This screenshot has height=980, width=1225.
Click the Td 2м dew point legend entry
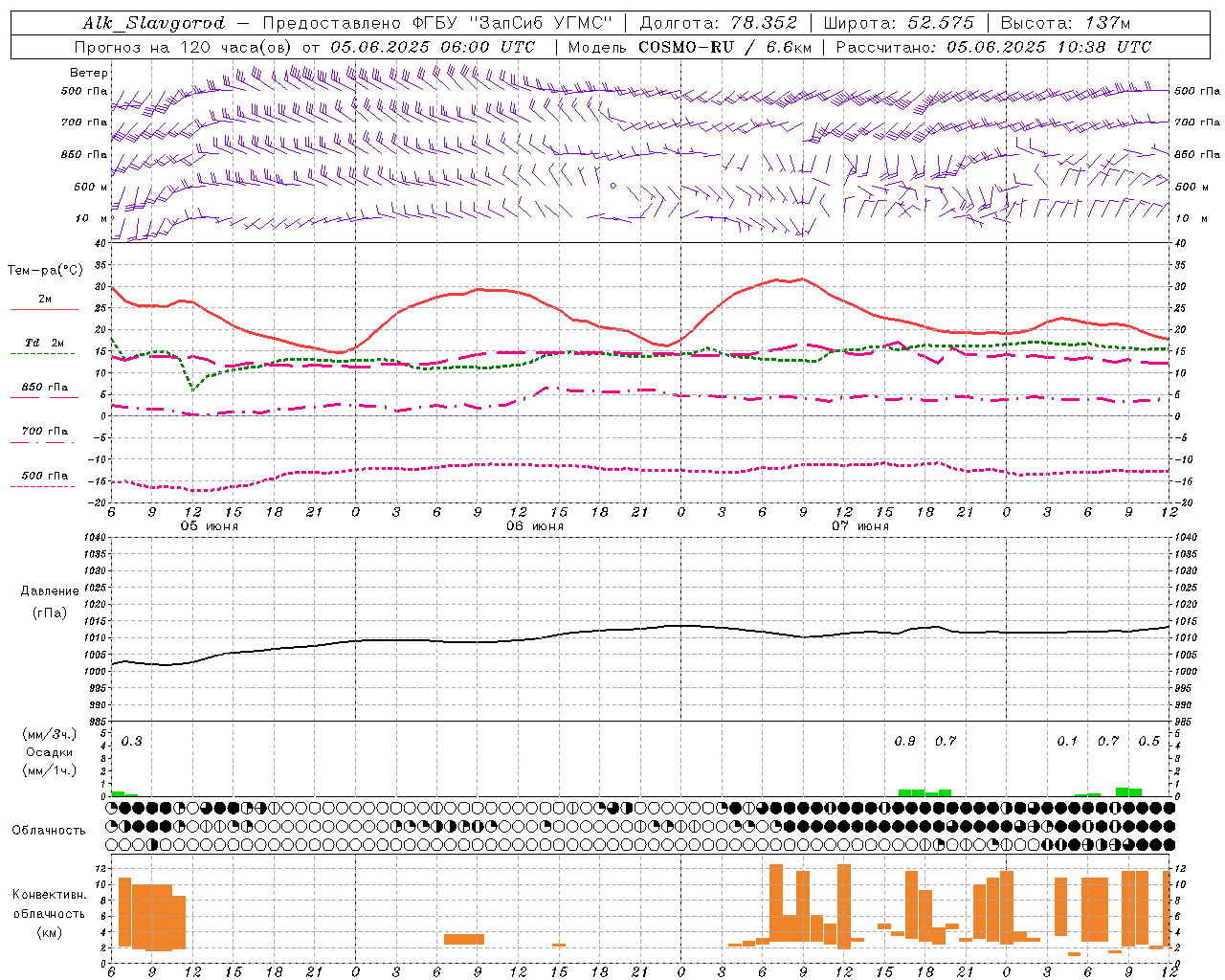(45, 343)
